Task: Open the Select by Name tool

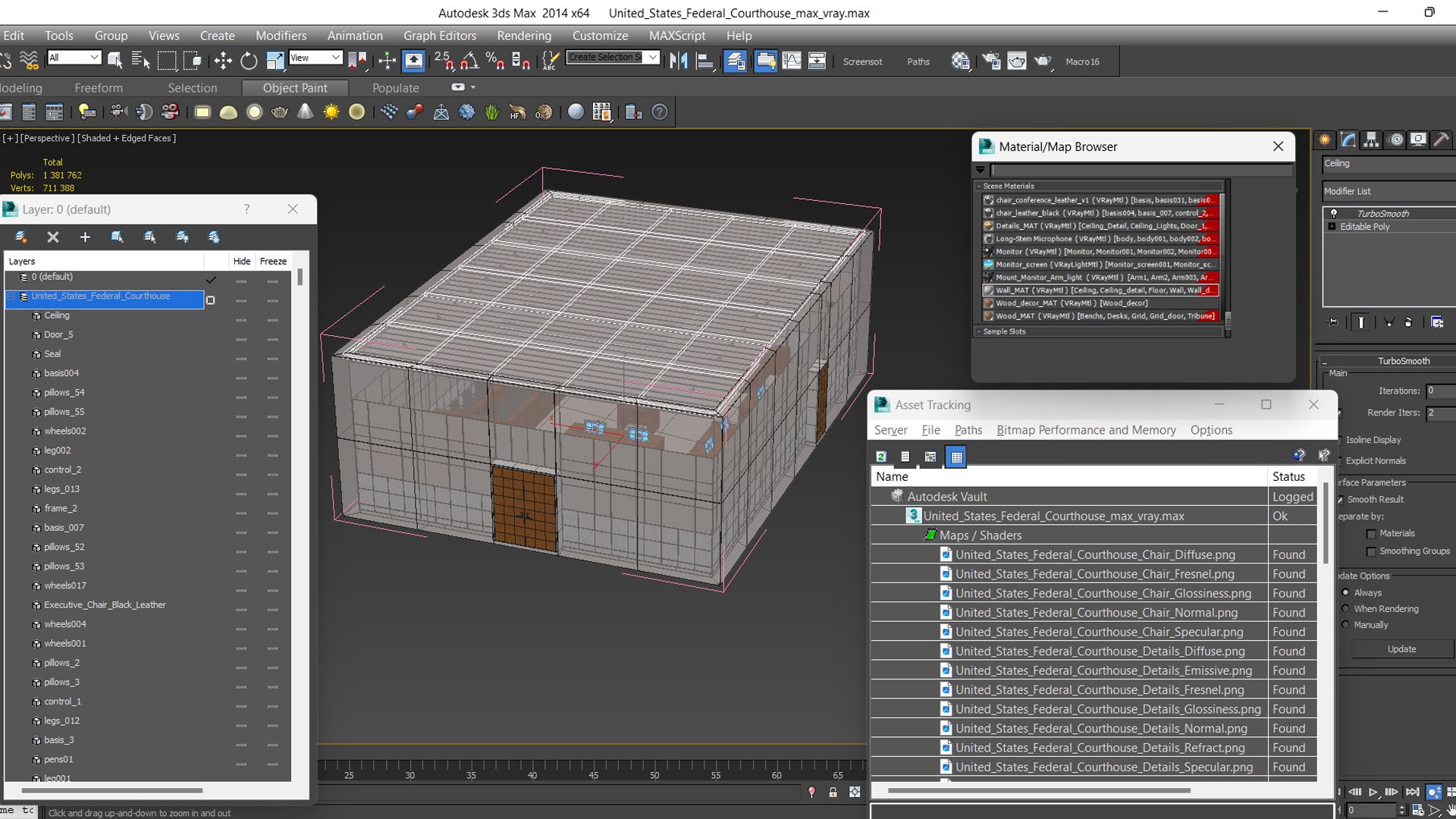Action: click(x=140, y=61)
